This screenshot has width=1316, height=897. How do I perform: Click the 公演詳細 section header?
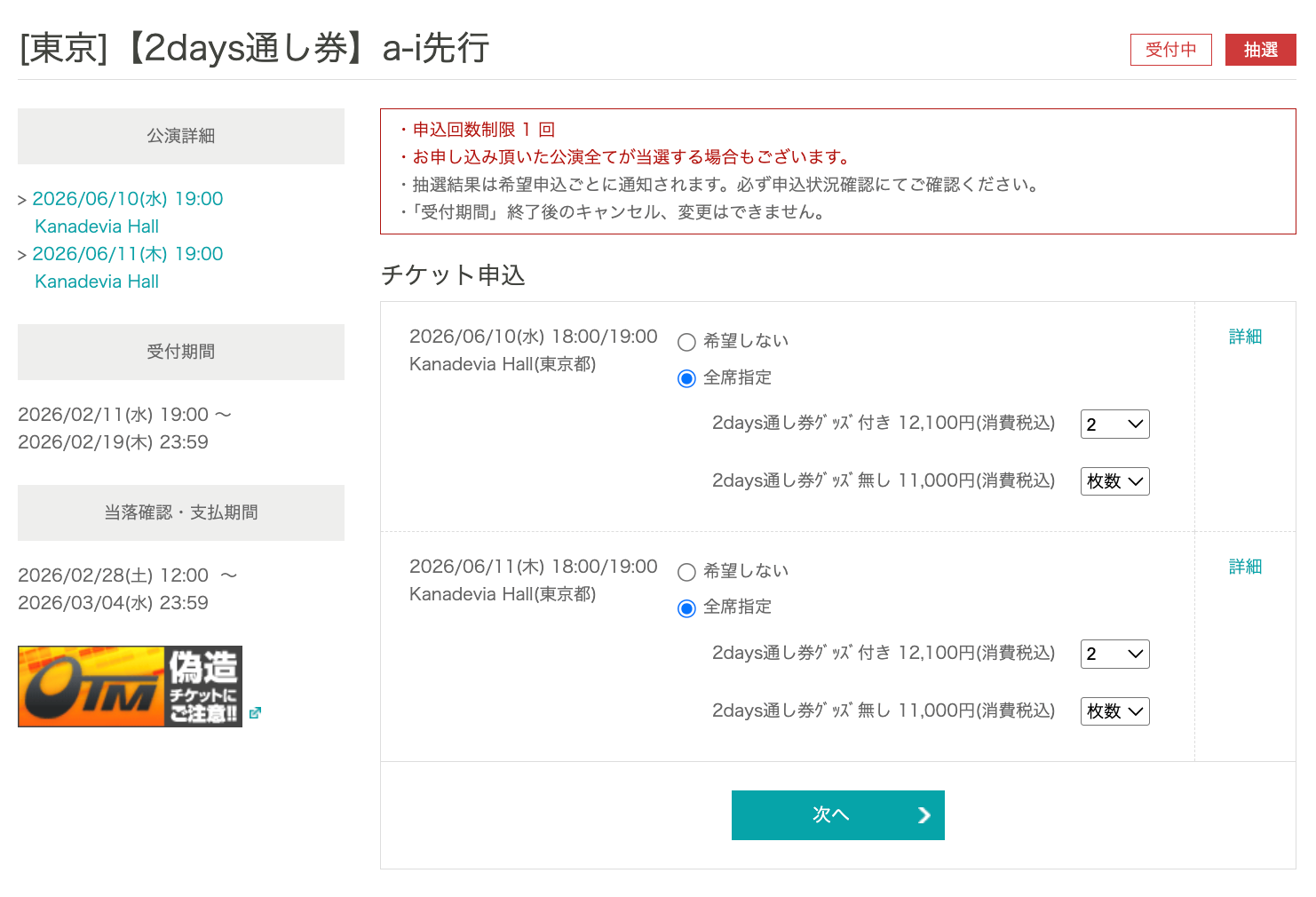[x=181, y=136]
